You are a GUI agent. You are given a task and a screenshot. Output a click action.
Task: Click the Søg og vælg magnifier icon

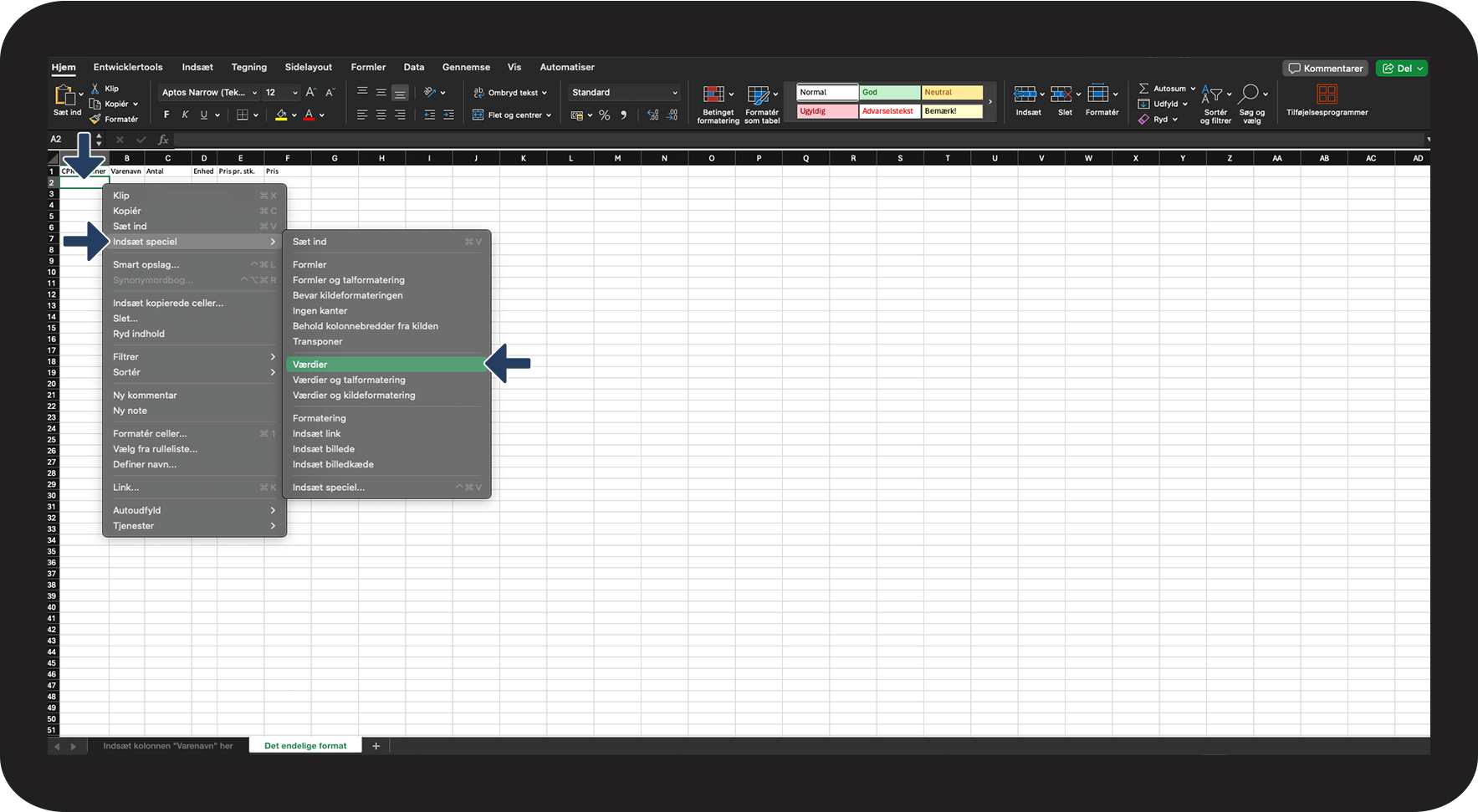(x=1249, y=94)
